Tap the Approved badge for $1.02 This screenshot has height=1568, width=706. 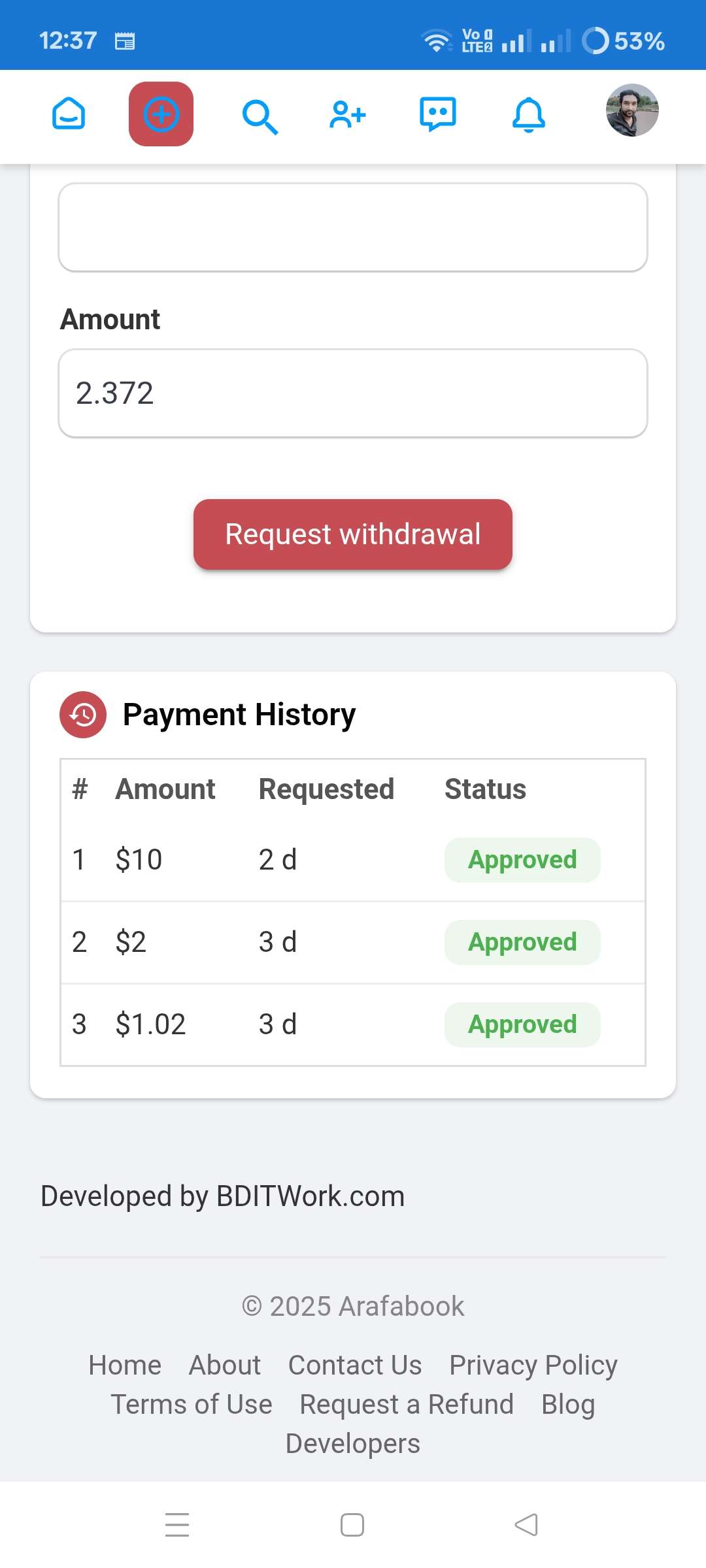[522, 1024]
